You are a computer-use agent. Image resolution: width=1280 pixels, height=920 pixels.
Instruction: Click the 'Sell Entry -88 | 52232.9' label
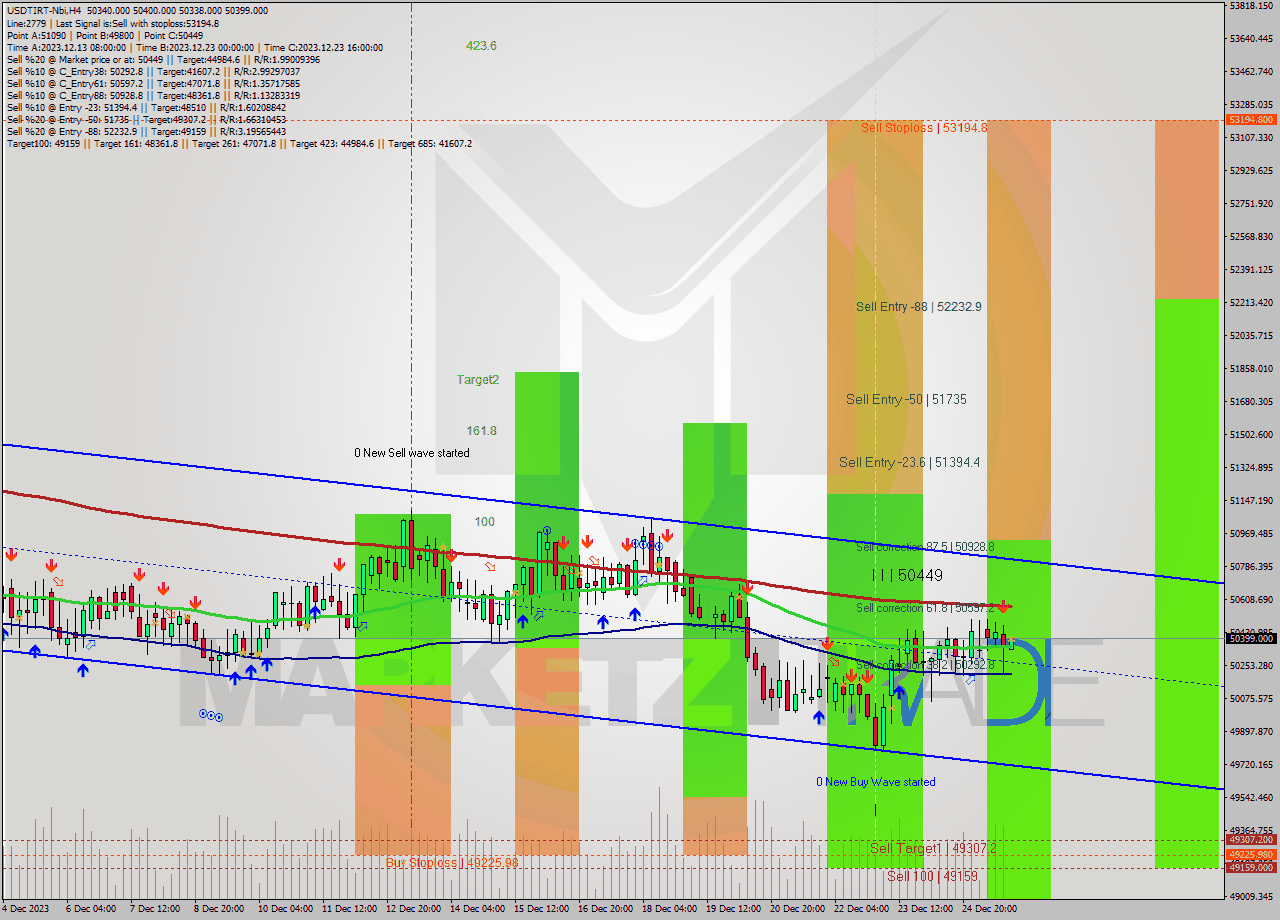(919, 307)
